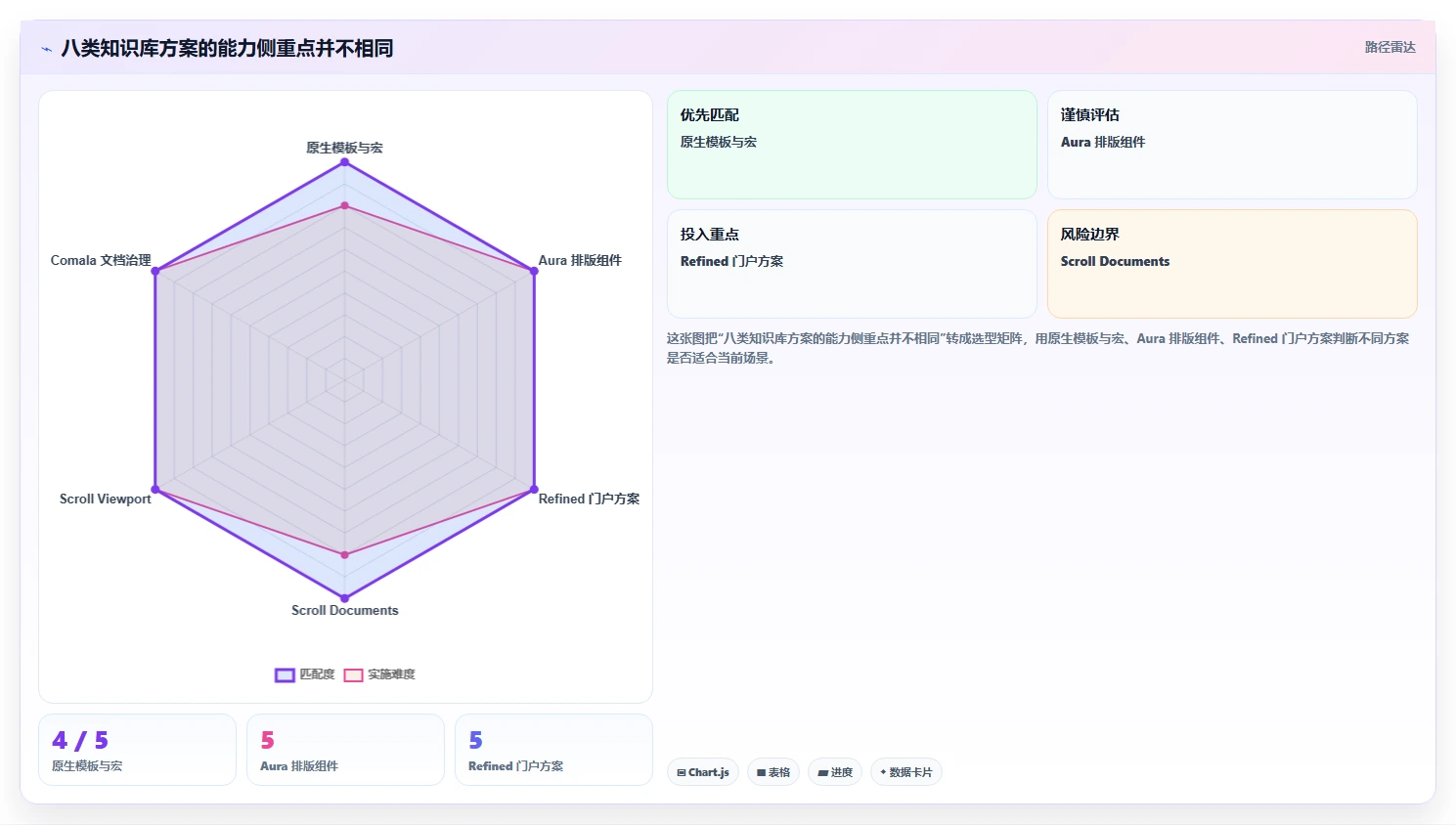Click the Chart.js chip icon
The image size is (1456, 825).
click(x=682, y=772)
